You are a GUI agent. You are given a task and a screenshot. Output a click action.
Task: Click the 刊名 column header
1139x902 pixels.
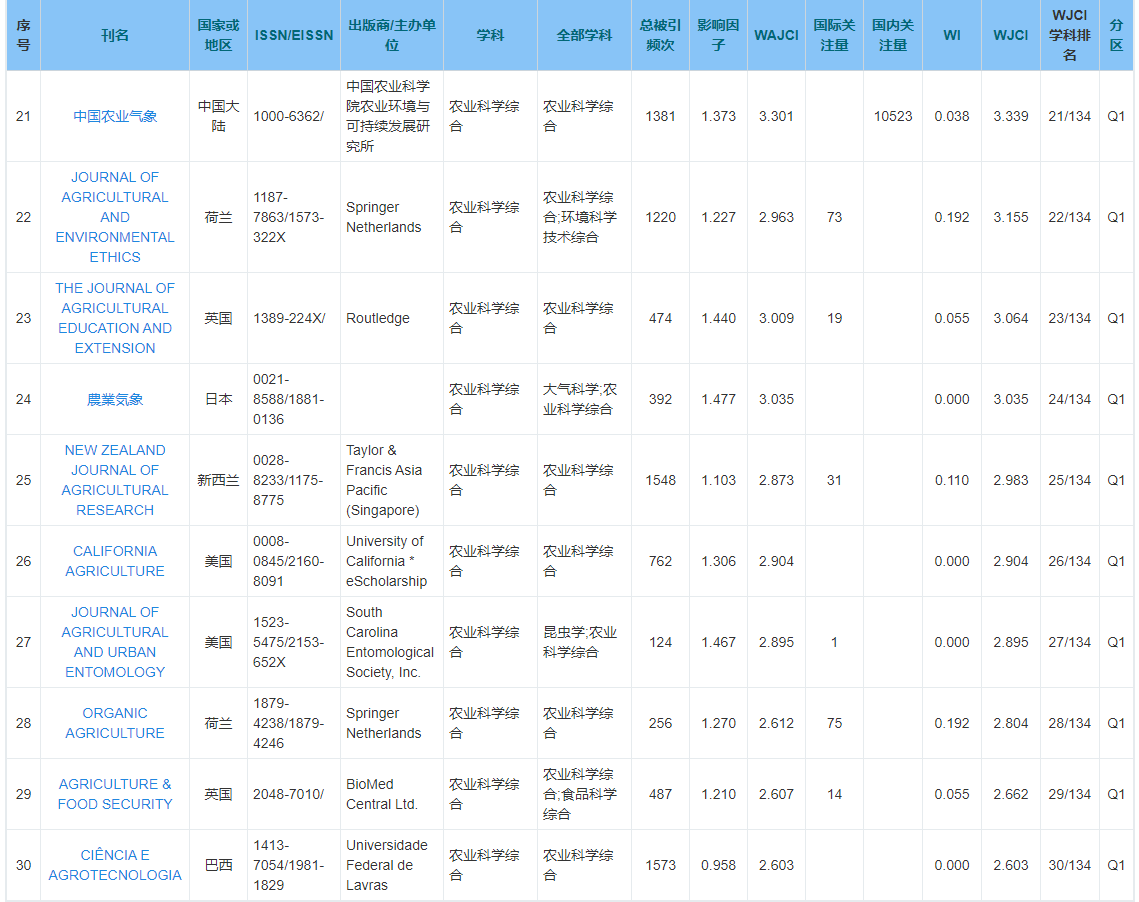tap(115, 35)
